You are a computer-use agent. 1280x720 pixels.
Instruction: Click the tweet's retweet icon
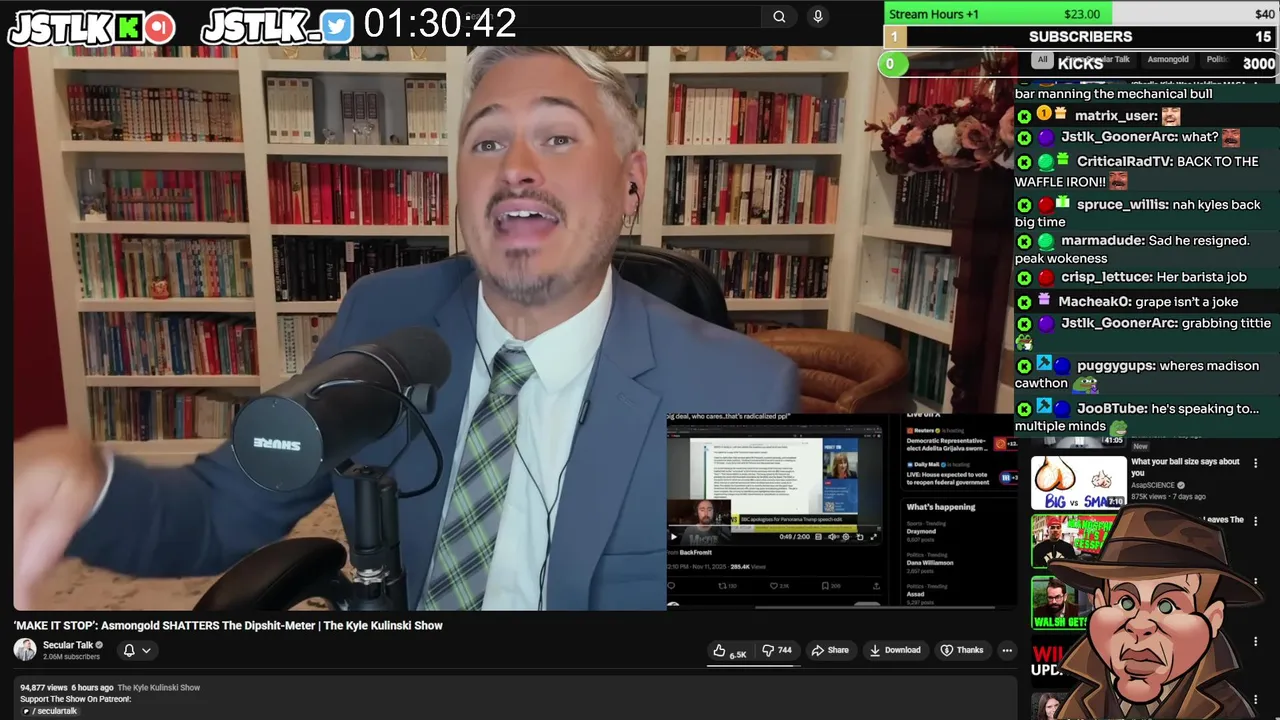click(722, 586)
